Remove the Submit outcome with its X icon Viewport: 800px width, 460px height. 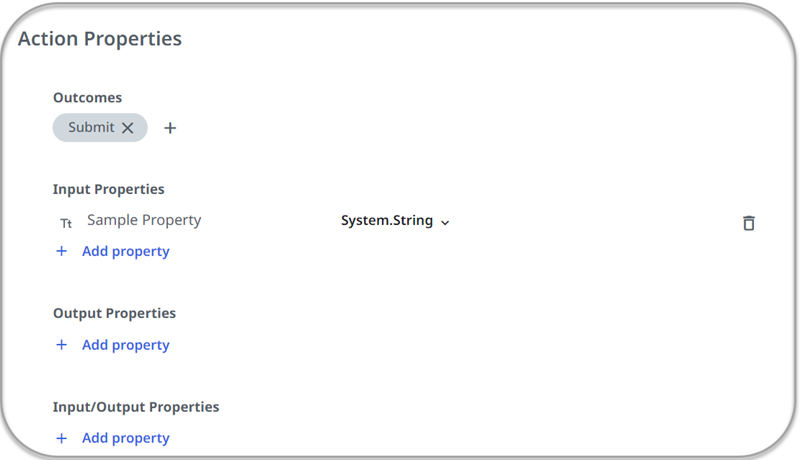[128, 128]
